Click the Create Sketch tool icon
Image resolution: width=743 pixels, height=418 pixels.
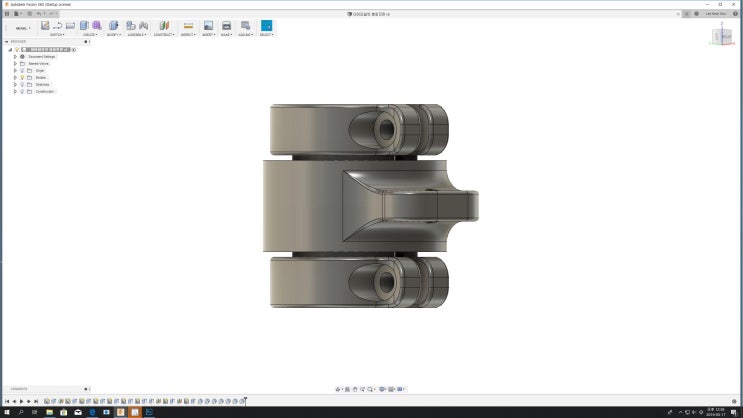click(x=45, y=26)
